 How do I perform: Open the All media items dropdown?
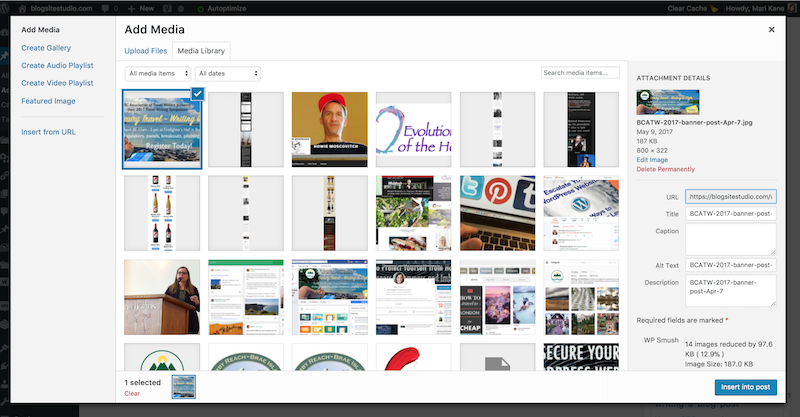click(158, 73)
